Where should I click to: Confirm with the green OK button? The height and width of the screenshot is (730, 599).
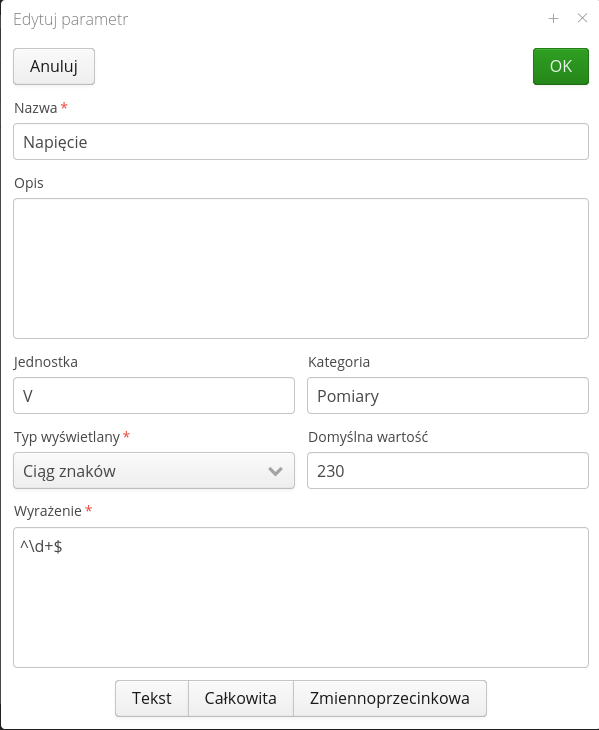(560, 67)
